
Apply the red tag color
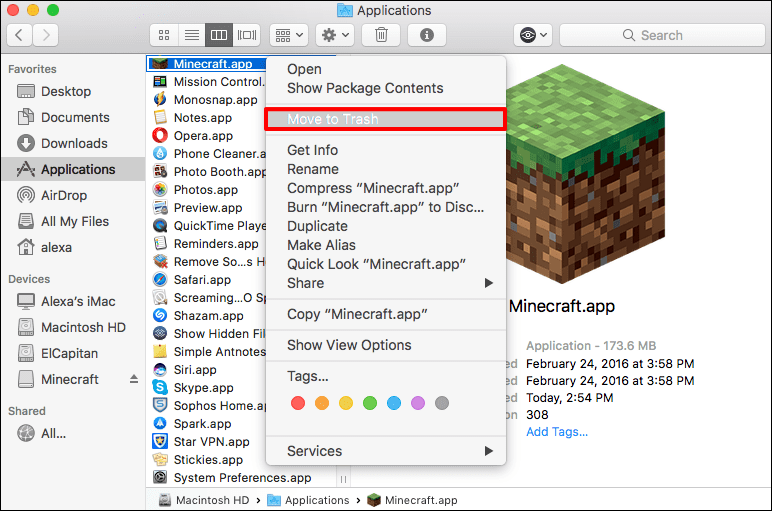pos(298,403)
